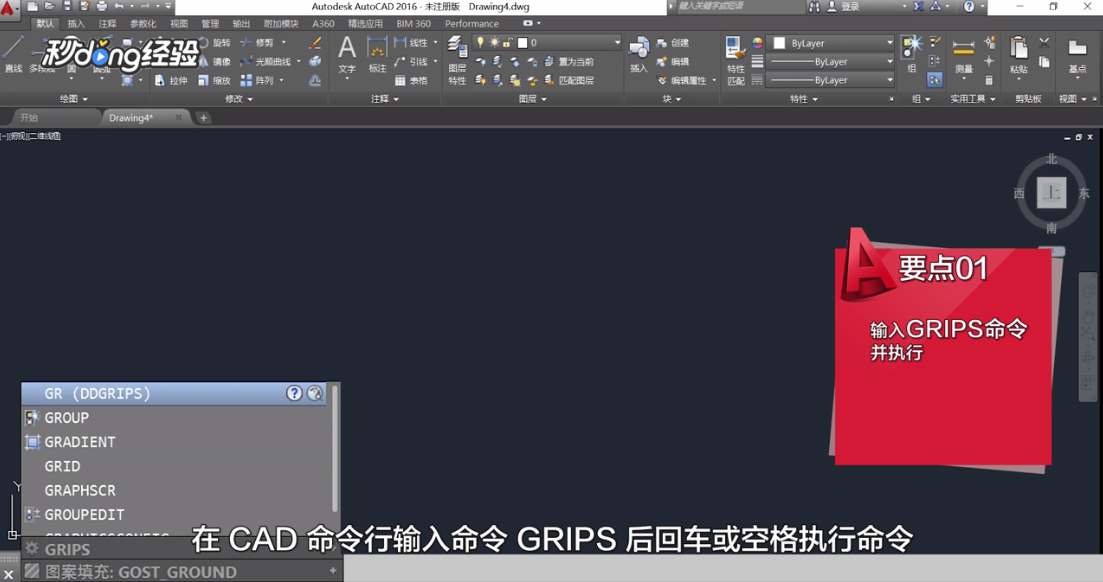Expand the 注释 annotation panel
1103x582 pixels.
385,99
